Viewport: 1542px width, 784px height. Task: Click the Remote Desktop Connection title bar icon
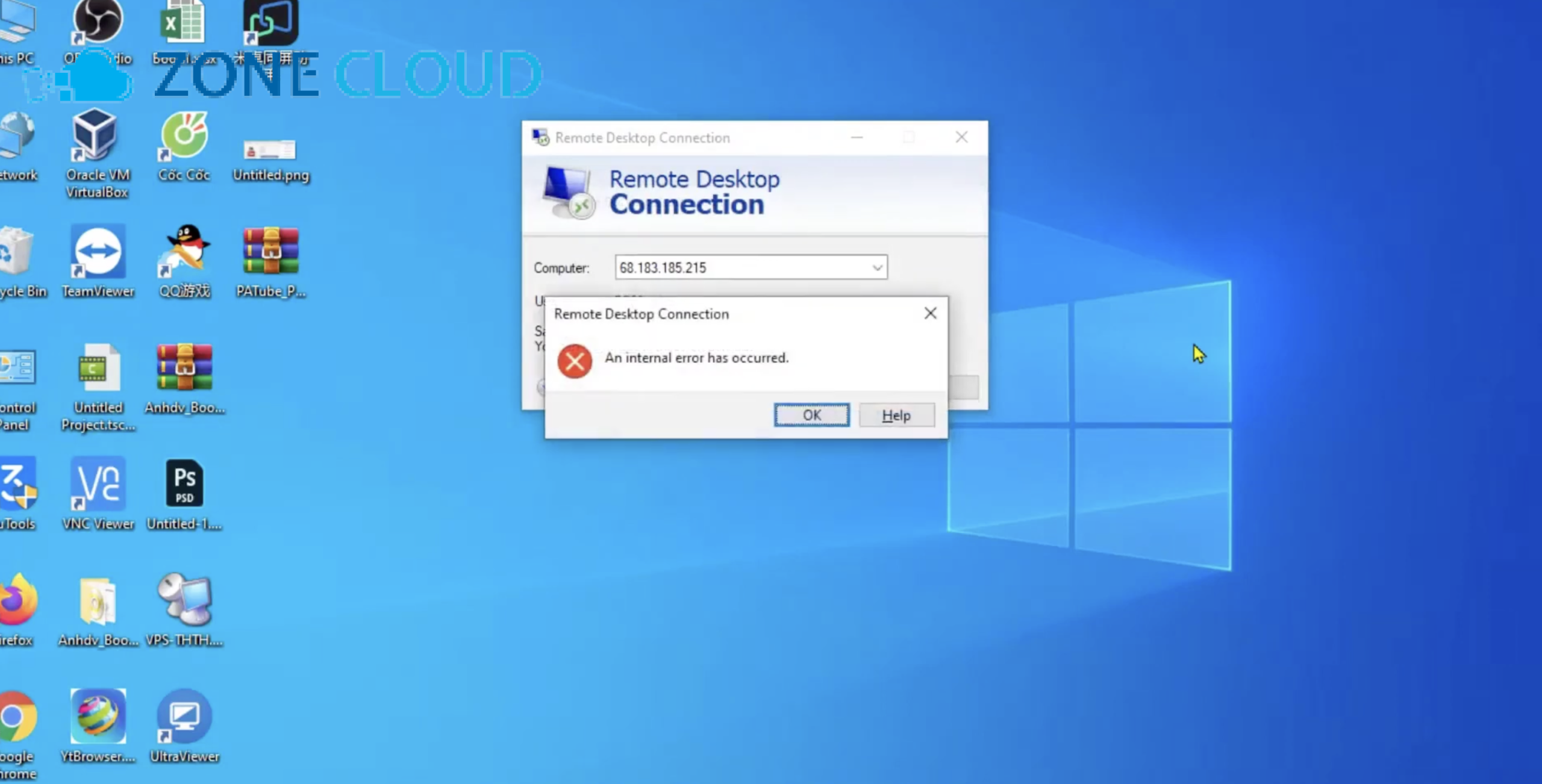(x=540, y=137)
